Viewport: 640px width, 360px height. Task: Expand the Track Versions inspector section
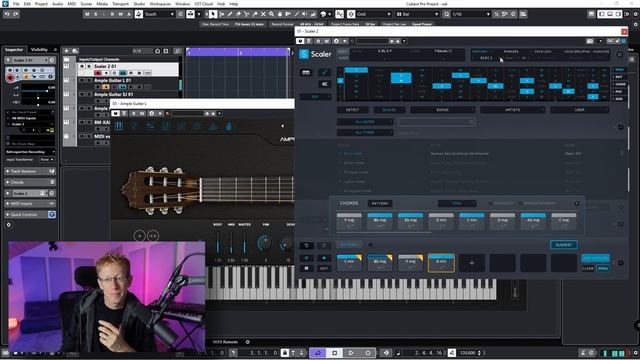30,171
